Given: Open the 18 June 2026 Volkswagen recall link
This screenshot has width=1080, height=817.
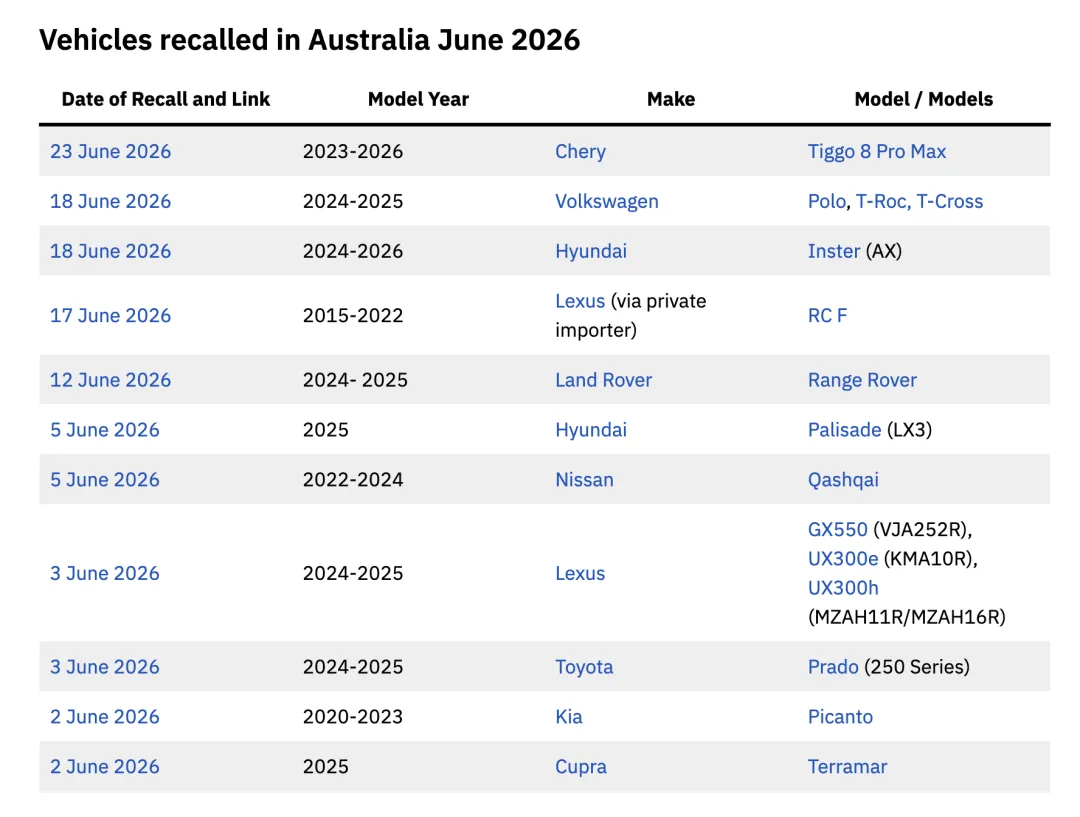Looking at the screenshot, I should pos(110,201).
